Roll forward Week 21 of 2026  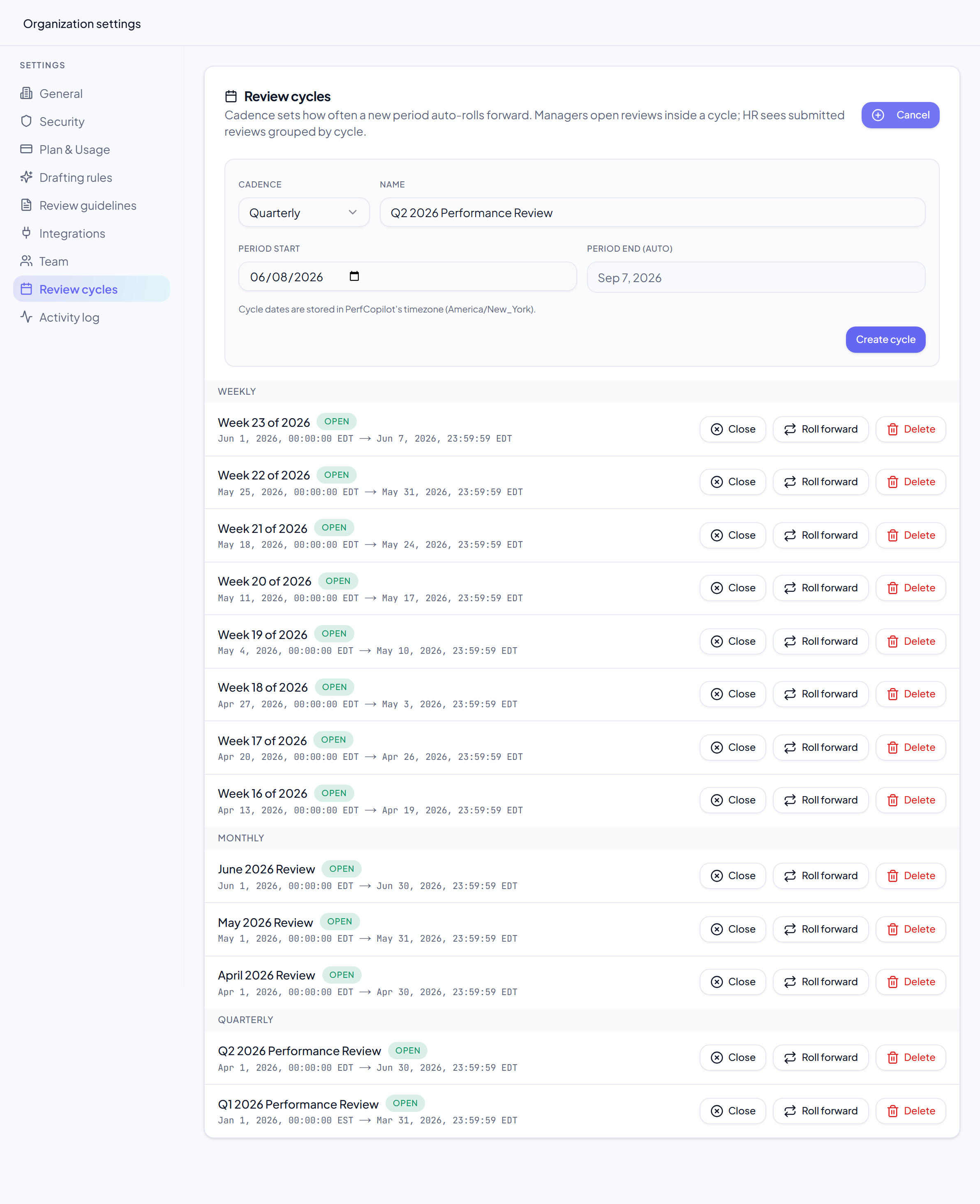pyautogui.click(x=820, y=535)
